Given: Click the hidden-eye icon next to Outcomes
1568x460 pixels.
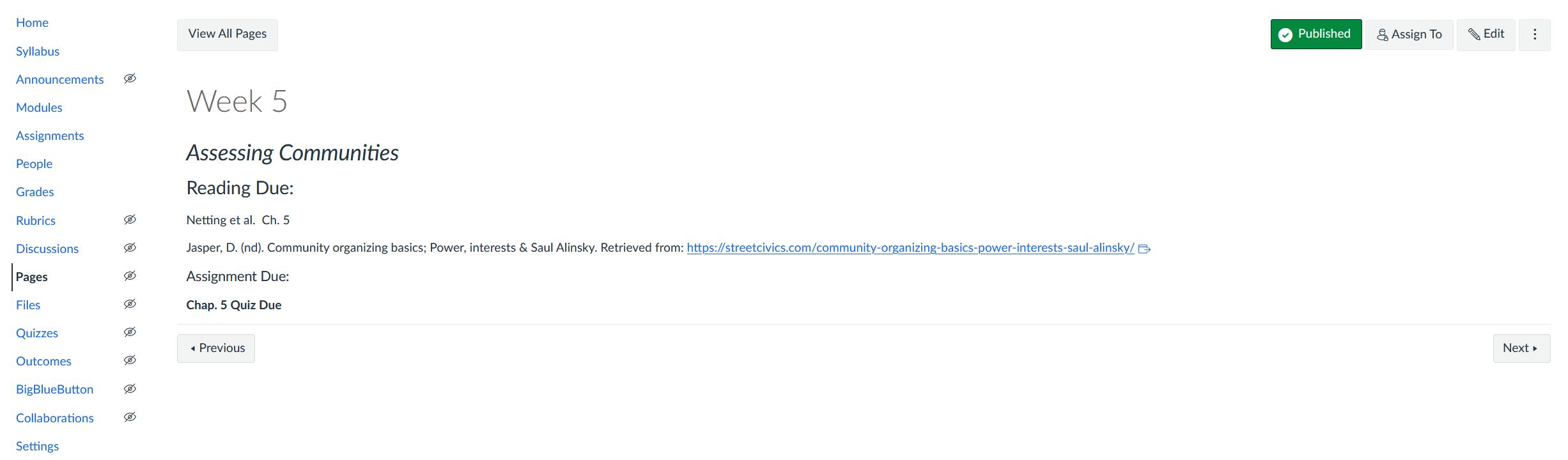Looking at the screenshot, I should (x=130, y=360).
